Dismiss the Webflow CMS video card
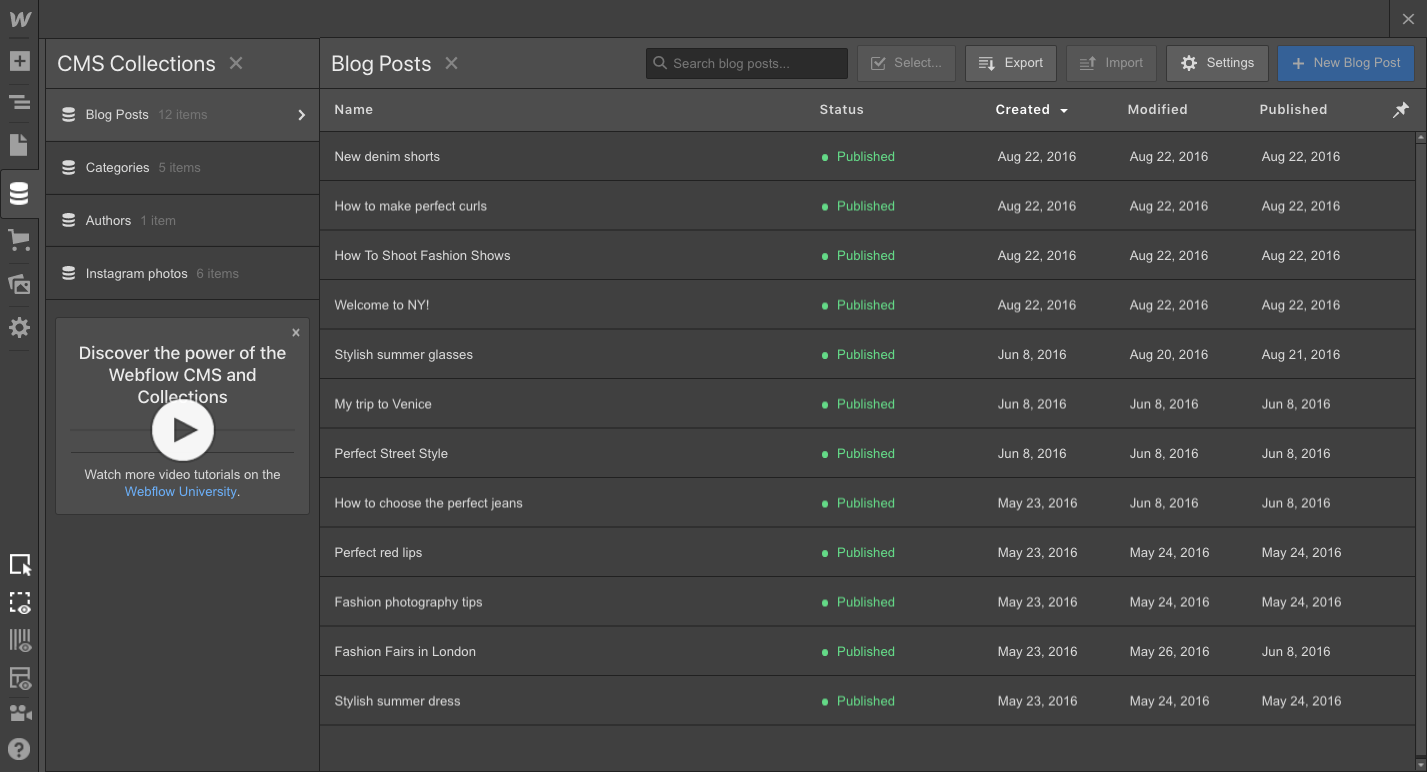Image resolution: width=1427 pixels, height=772 pixels. pos(296,333)
